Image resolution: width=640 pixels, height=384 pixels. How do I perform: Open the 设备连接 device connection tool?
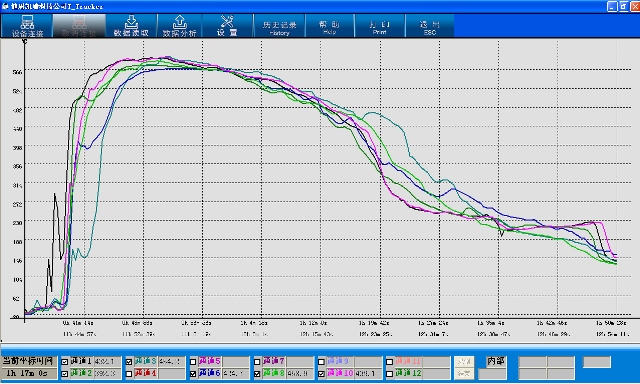[x=27, y=26]
